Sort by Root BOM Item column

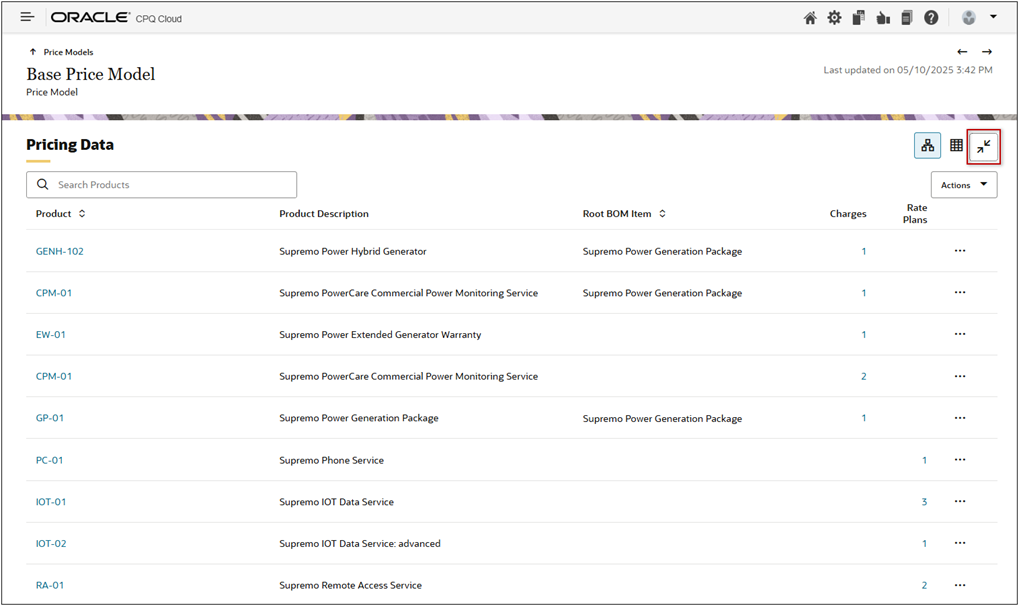(x=662, y=214)
